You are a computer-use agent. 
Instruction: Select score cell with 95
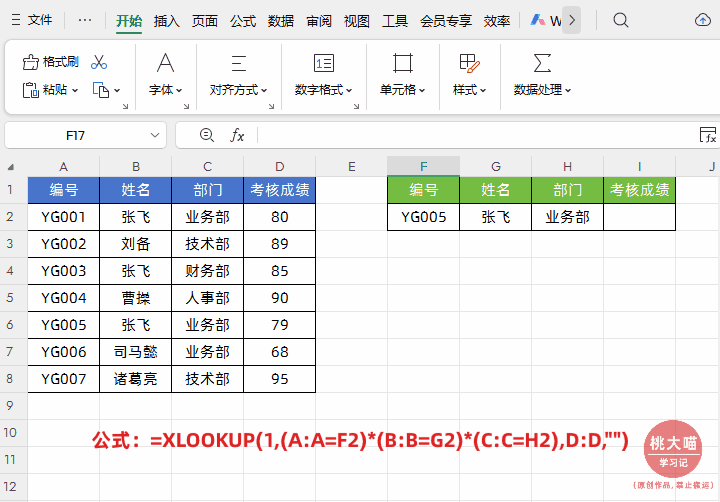(x=280, y=379)
